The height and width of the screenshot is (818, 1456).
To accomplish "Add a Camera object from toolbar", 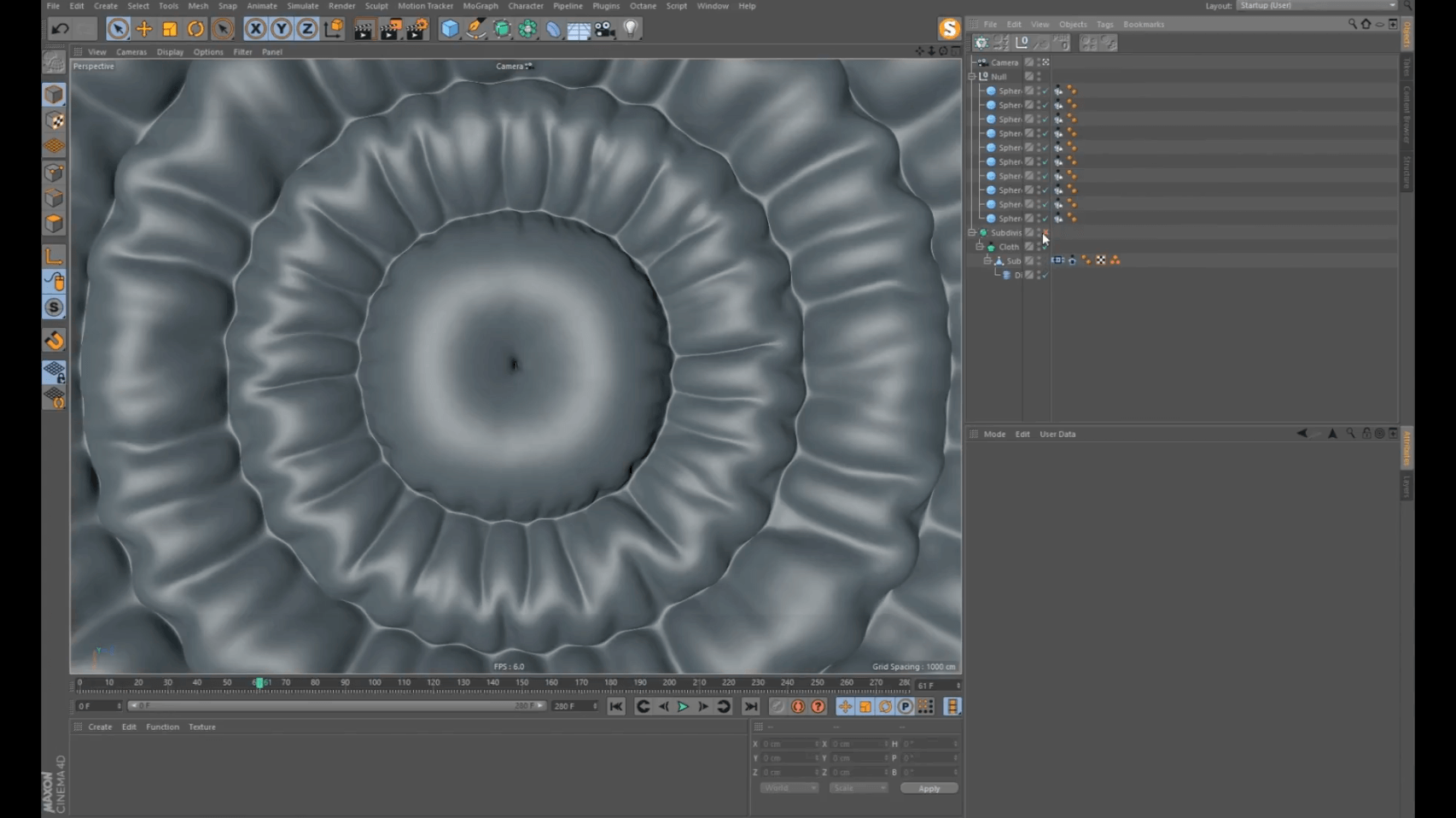I will click(x=604, y=29).
